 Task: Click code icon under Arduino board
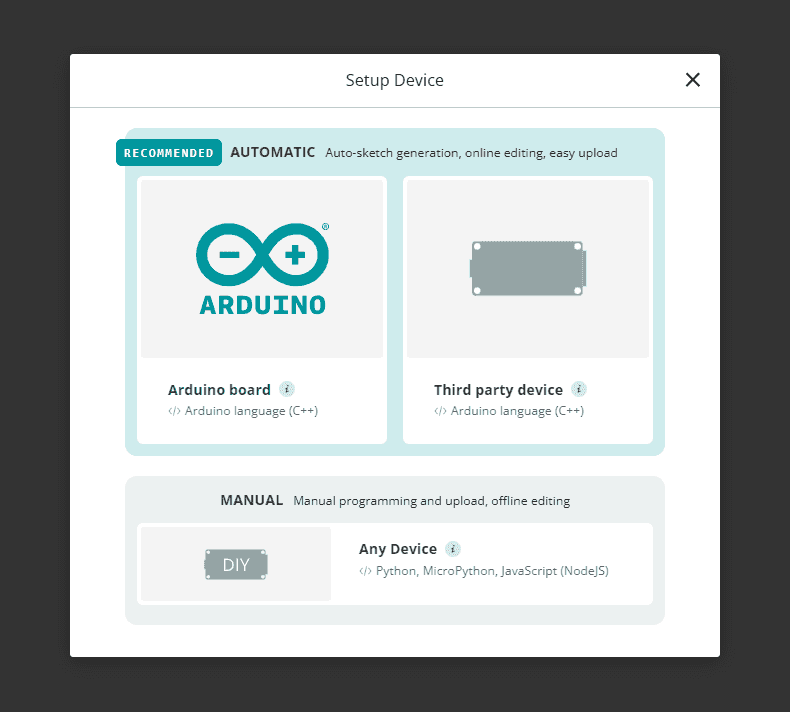(174, 411)
